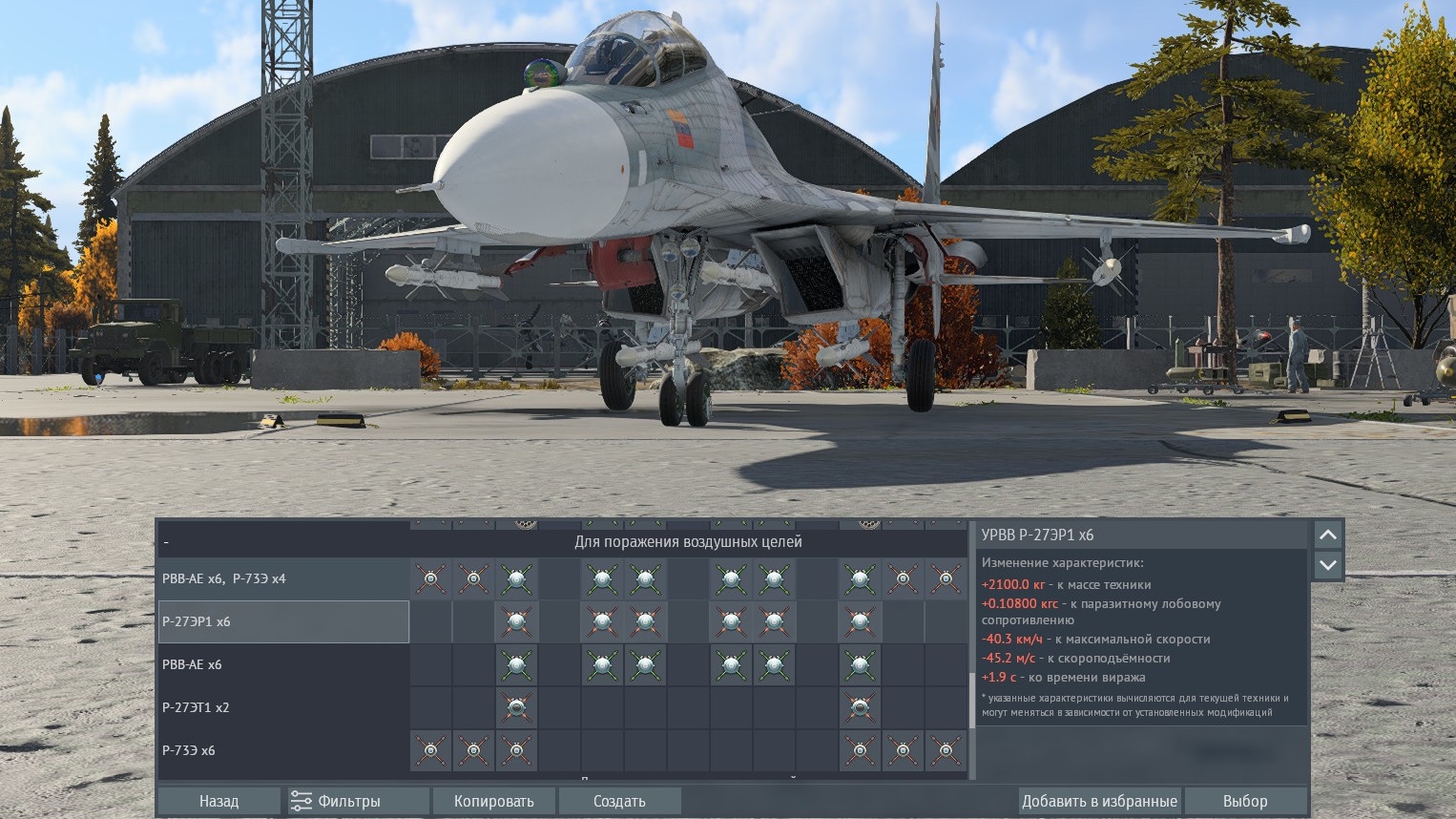Viewport: 1456px width, 819px height.
Task: Click the -40.3 км/ч speed value
Action: point(1012,639)
